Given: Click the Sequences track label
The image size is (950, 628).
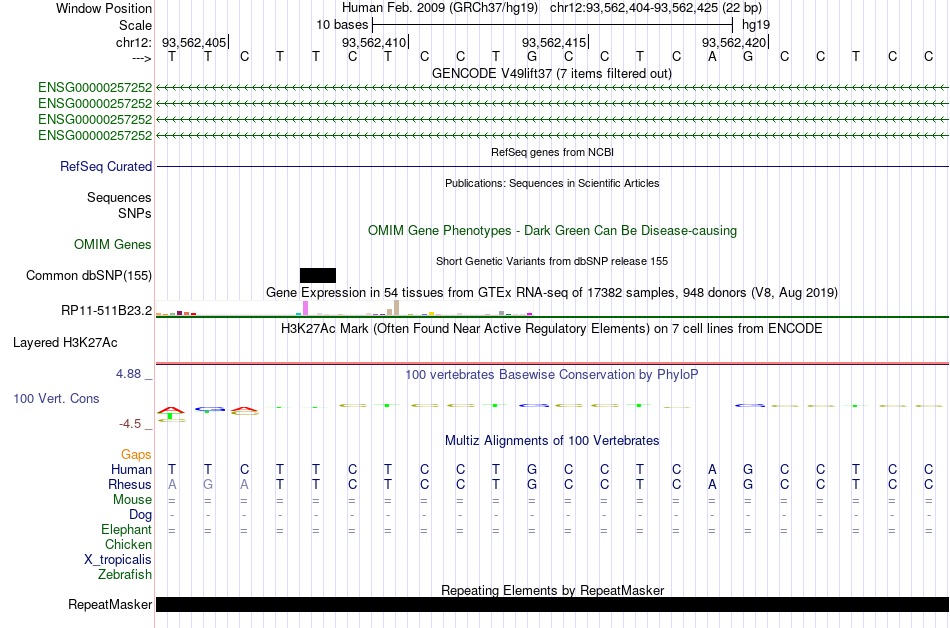Looking at the screenshot, I should [119, 197].
